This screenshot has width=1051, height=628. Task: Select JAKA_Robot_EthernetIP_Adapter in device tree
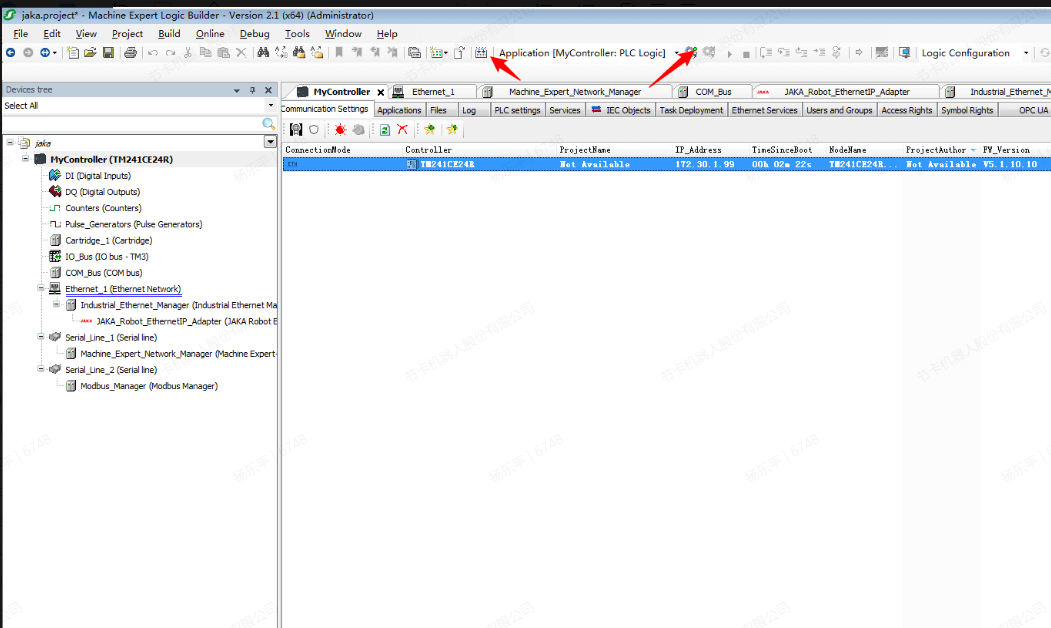(x=186, y=321)
